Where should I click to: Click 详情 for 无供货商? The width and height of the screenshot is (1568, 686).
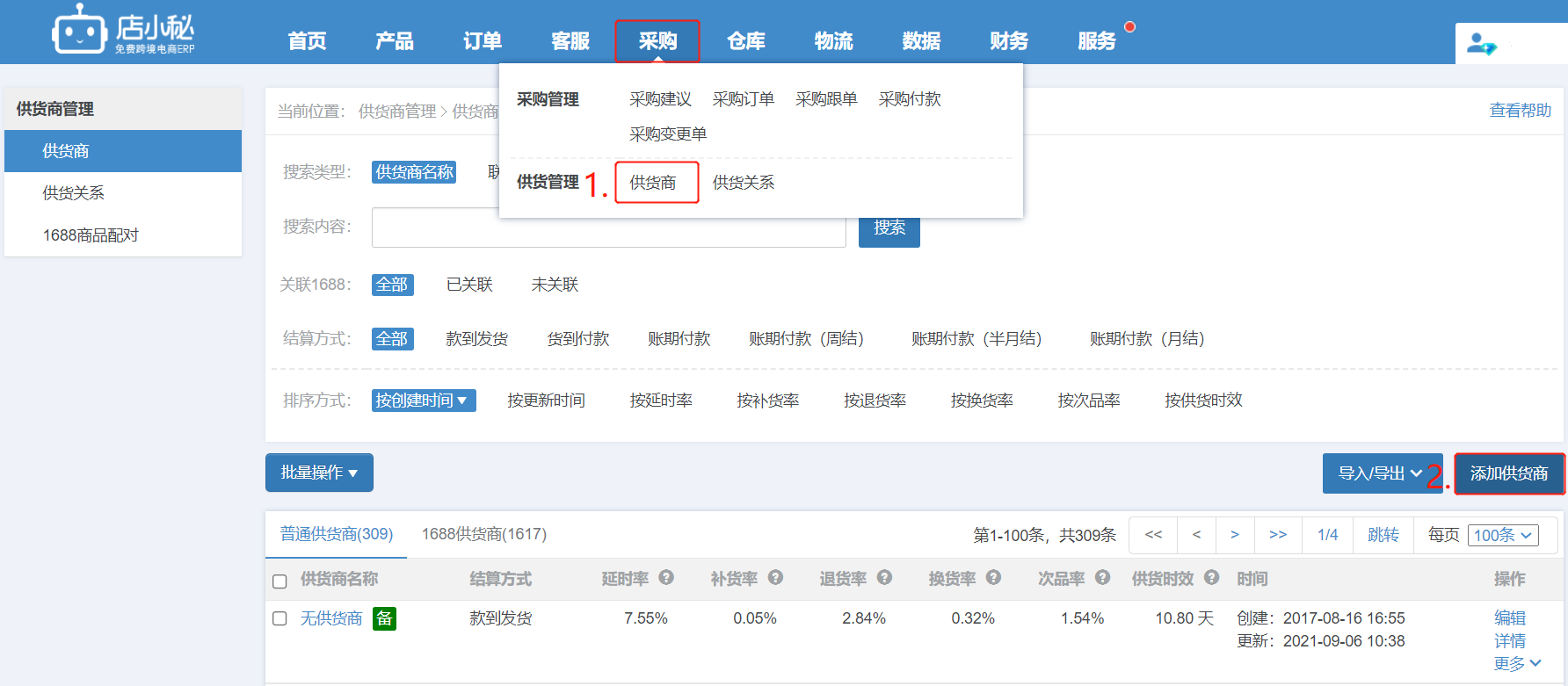tap(1510, 641)
